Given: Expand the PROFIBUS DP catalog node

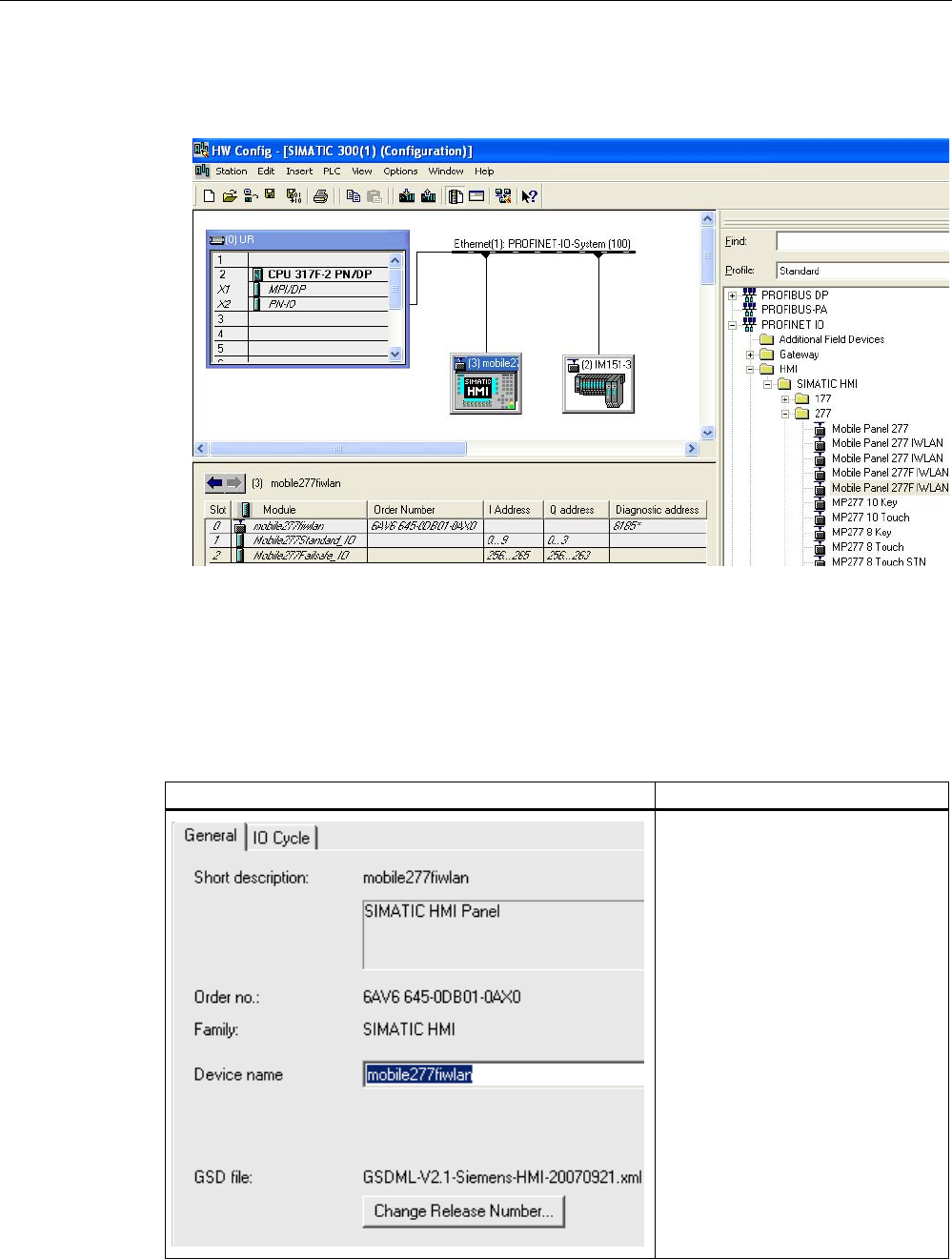Looking at the screenshot, I should click(x=733, y=295).
